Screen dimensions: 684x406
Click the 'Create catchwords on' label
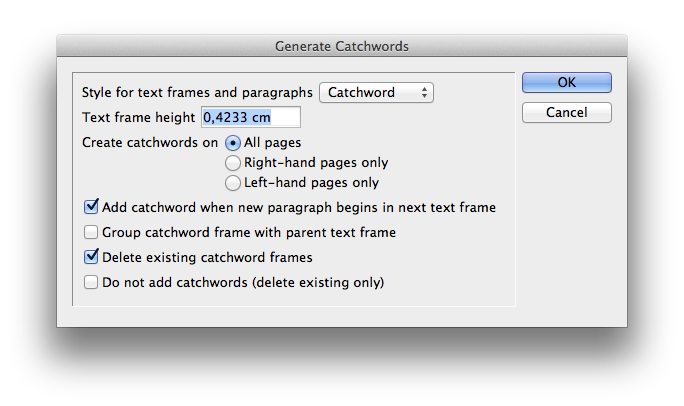150,143
